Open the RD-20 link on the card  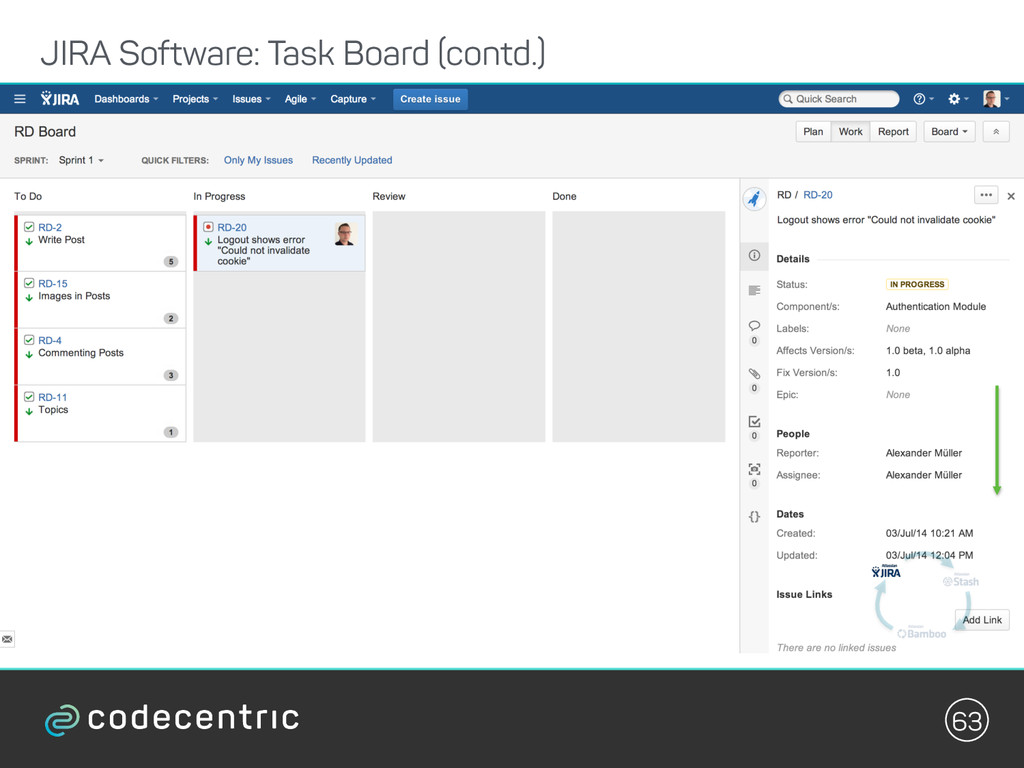[x=232, y=227]
